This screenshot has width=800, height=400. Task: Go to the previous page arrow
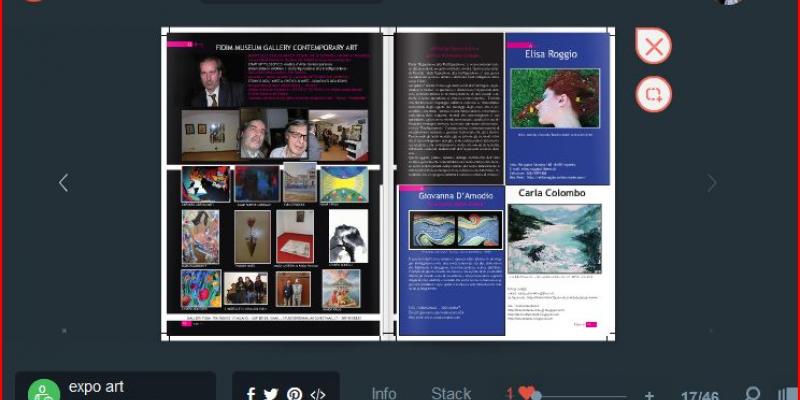click(63, 183)
